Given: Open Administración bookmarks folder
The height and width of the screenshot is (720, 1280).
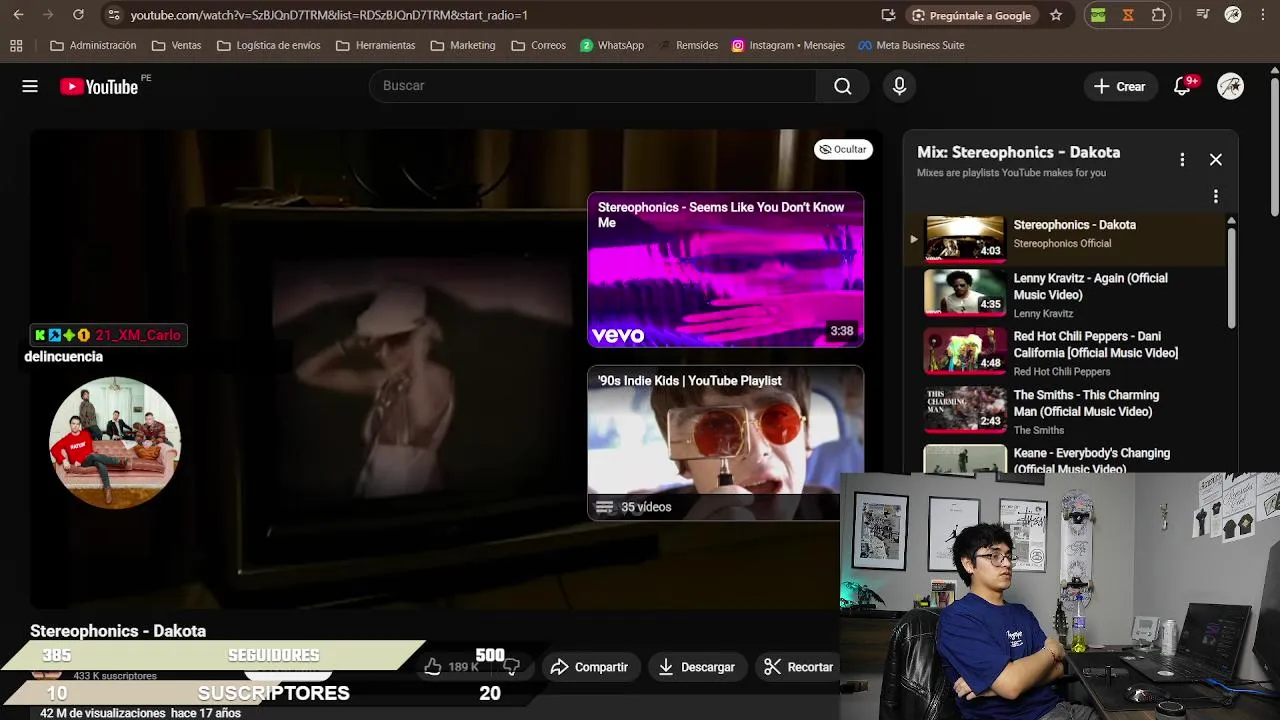Looking at the screenshot, I should tap(93, 45).
